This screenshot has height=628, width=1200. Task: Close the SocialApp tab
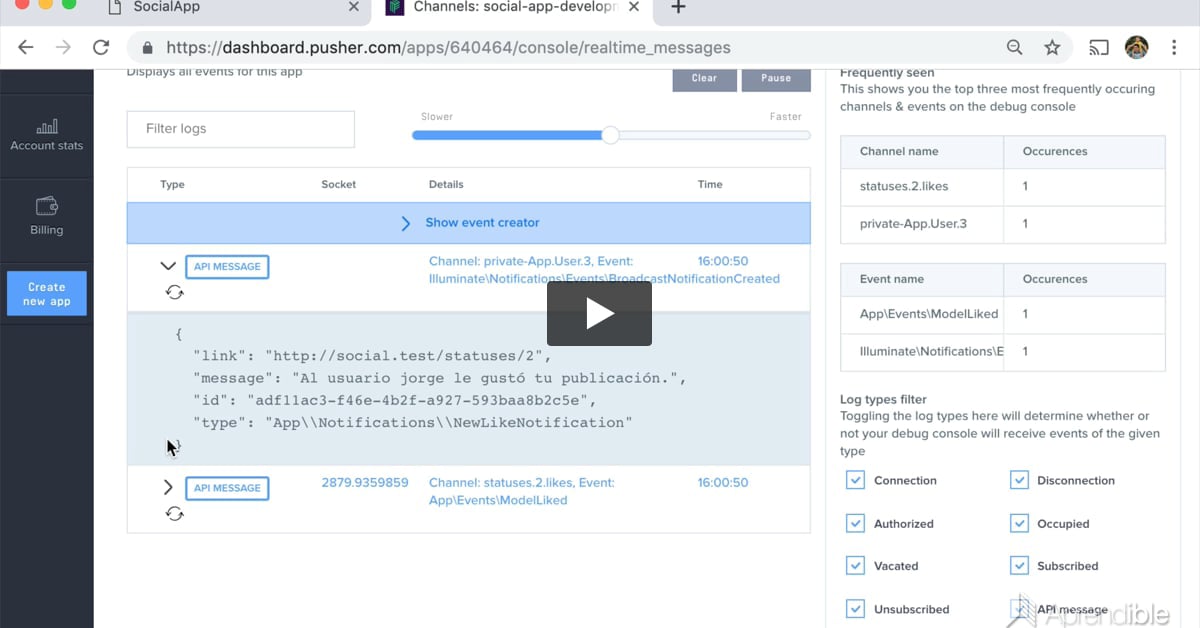353,7
